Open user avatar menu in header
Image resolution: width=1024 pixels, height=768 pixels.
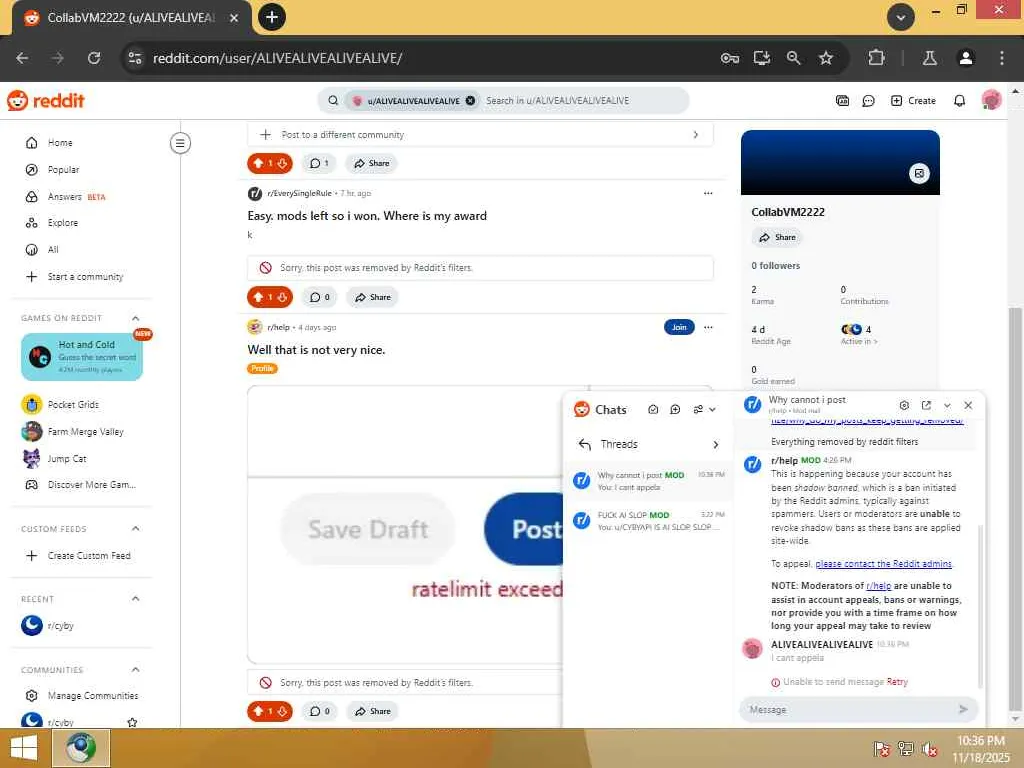pos(991,100)
